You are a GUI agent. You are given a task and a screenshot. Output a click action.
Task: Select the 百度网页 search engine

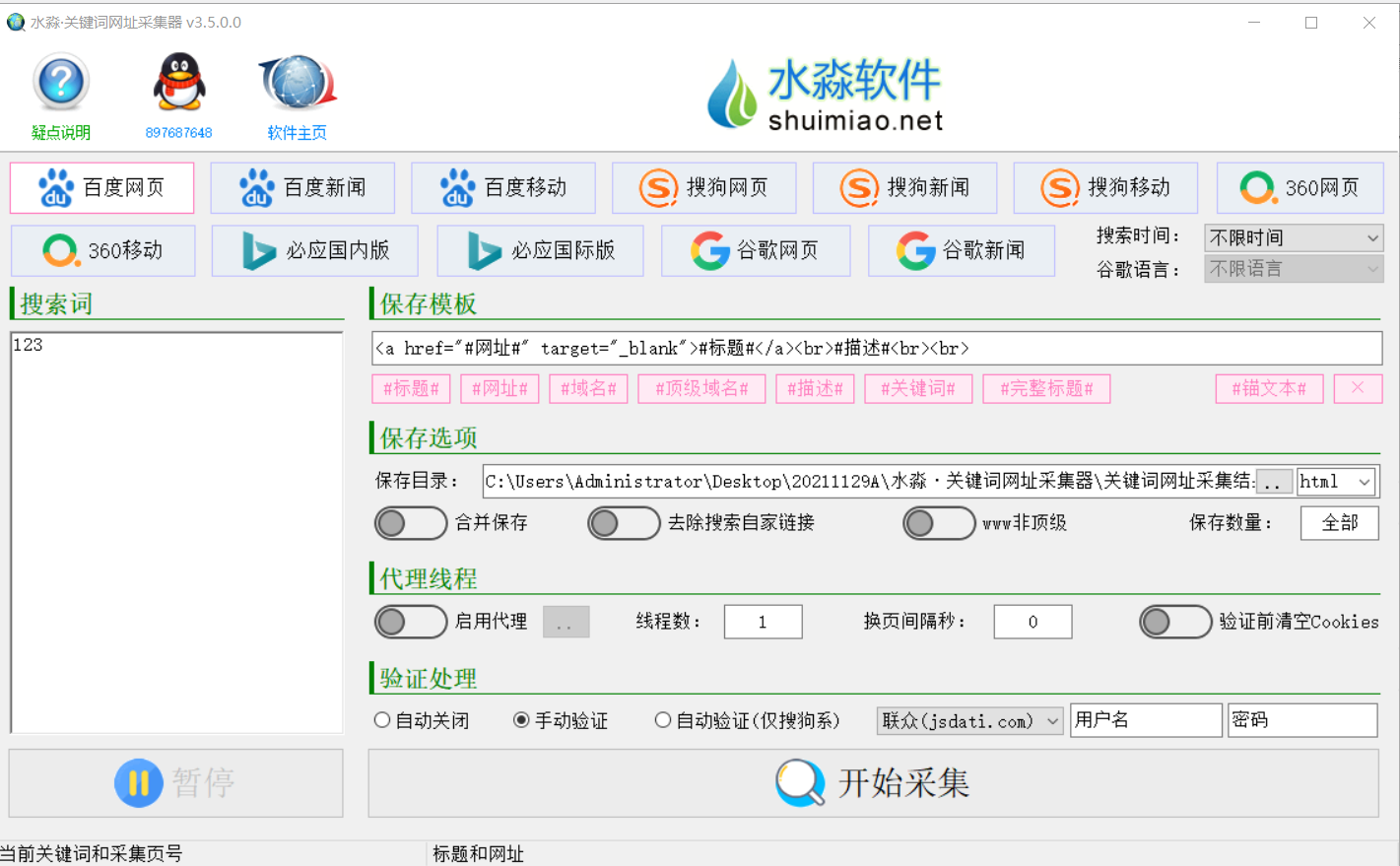(x=102, y=188)
